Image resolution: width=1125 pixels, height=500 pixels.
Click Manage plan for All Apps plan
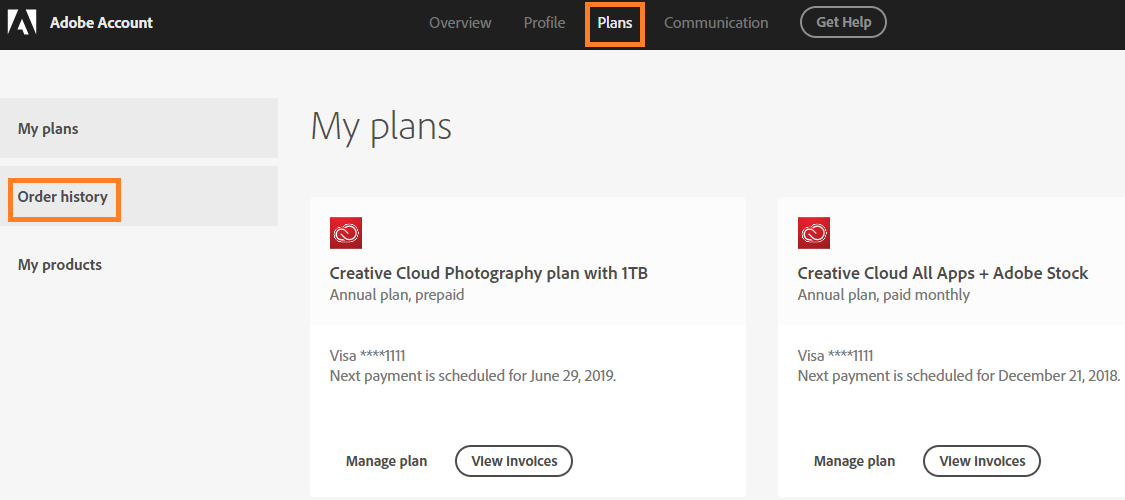pos(854,461)
